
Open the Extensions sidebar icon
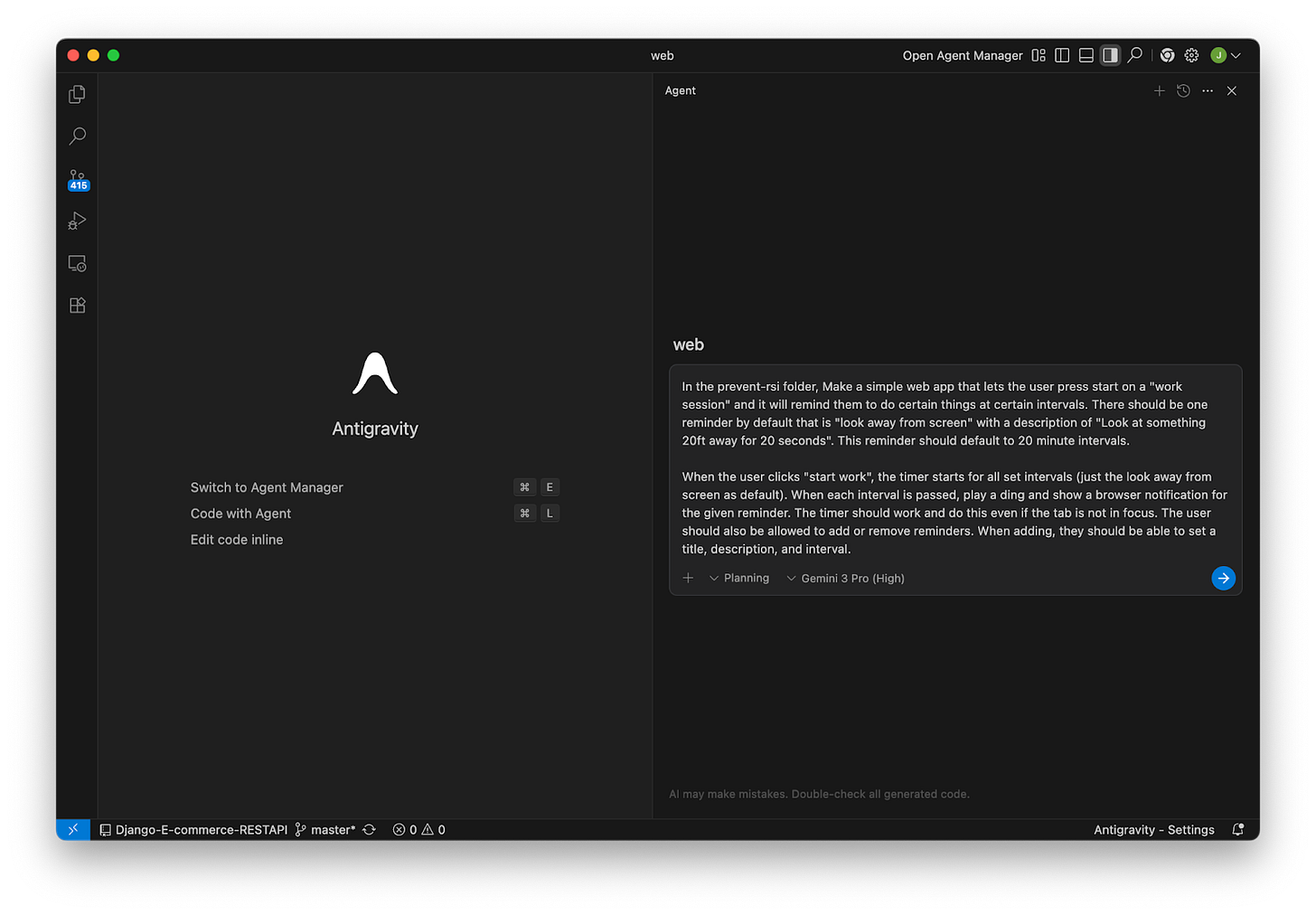click(x=77, y=306)
